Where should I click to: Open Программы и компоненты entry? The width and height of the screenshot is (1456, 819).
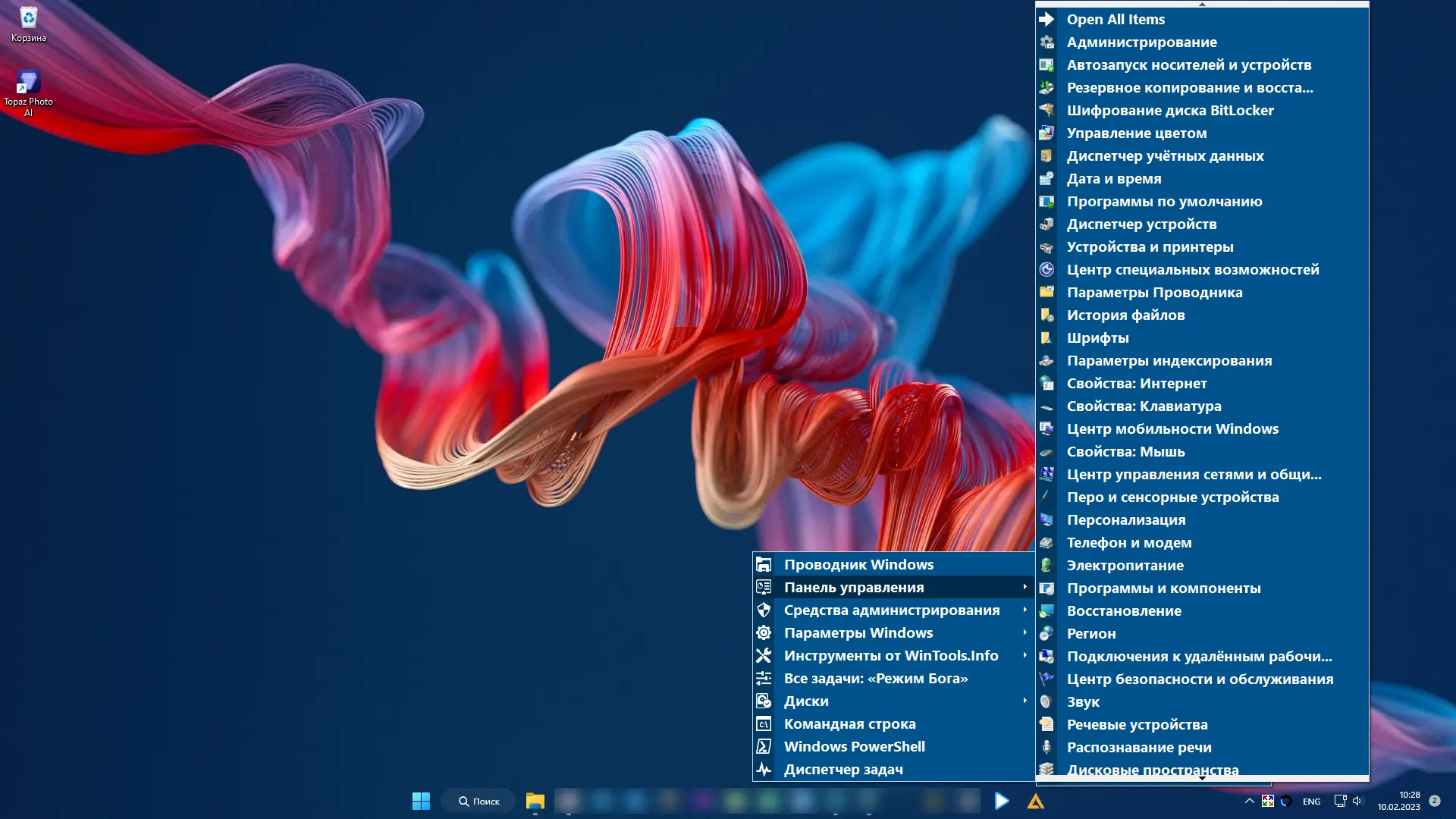1163,588
